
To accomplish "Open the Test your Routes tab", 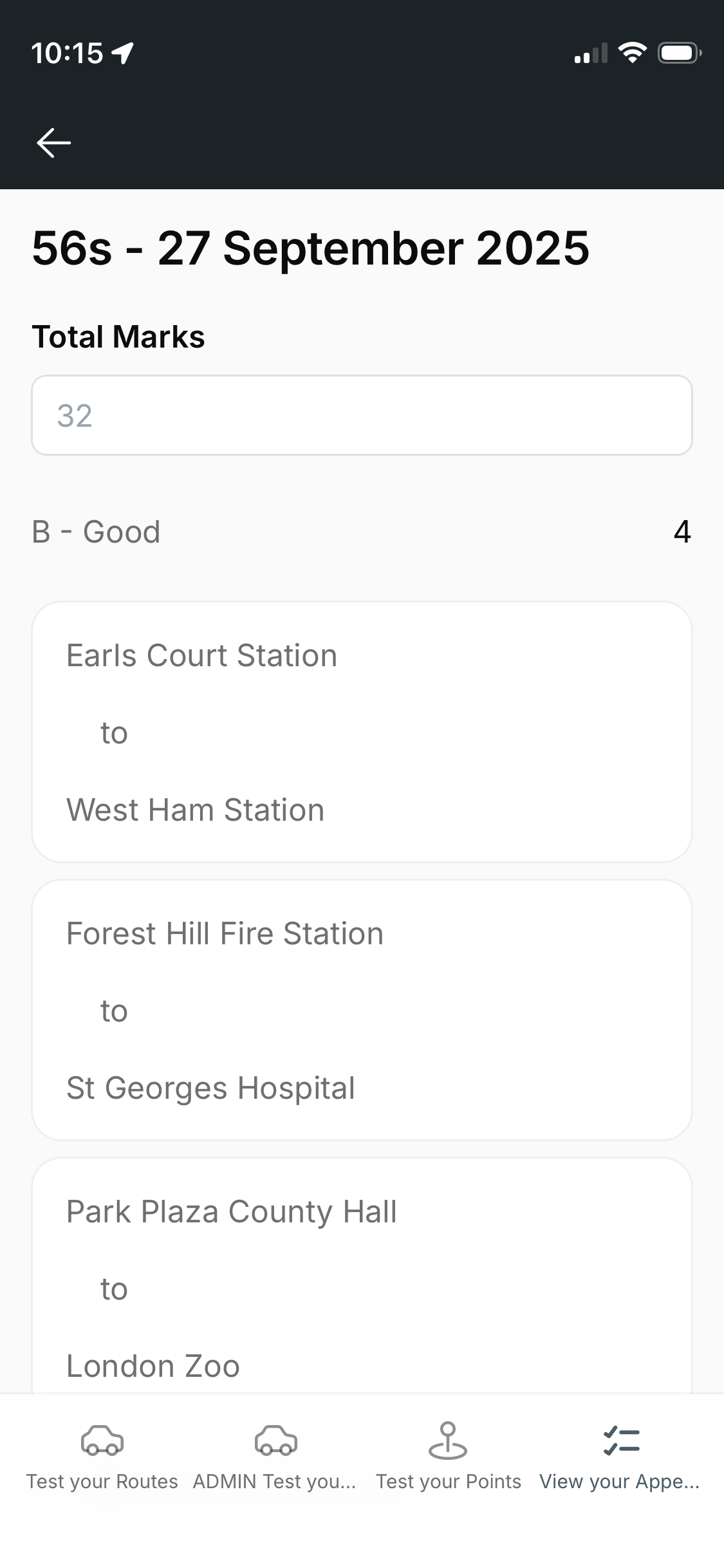I will click(x=102, y=1481).
